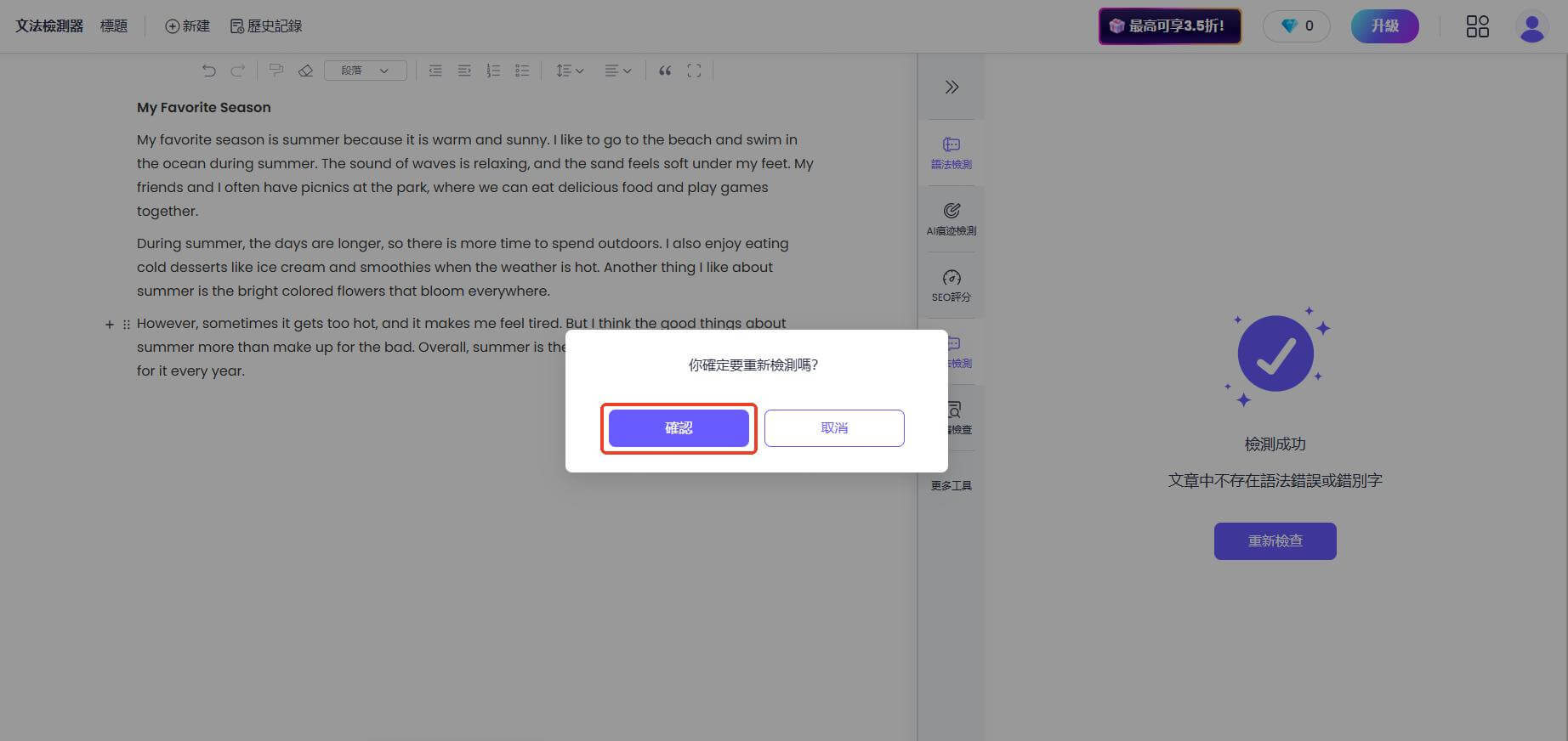Click the undo arrow icon

pos(208,71)
